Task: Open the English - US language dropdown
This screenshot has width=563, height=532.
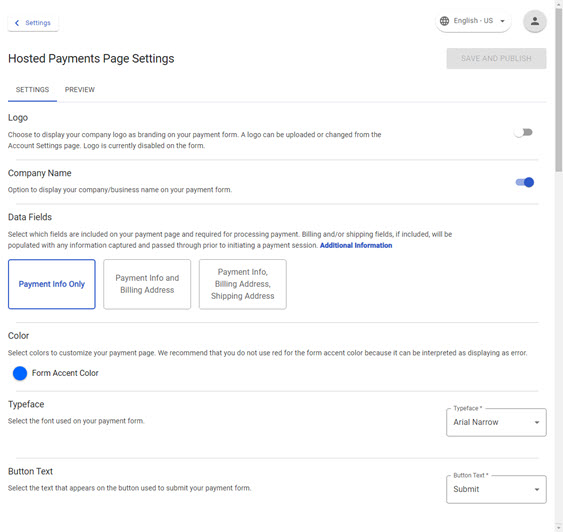Action: click(x=473, y=21)
